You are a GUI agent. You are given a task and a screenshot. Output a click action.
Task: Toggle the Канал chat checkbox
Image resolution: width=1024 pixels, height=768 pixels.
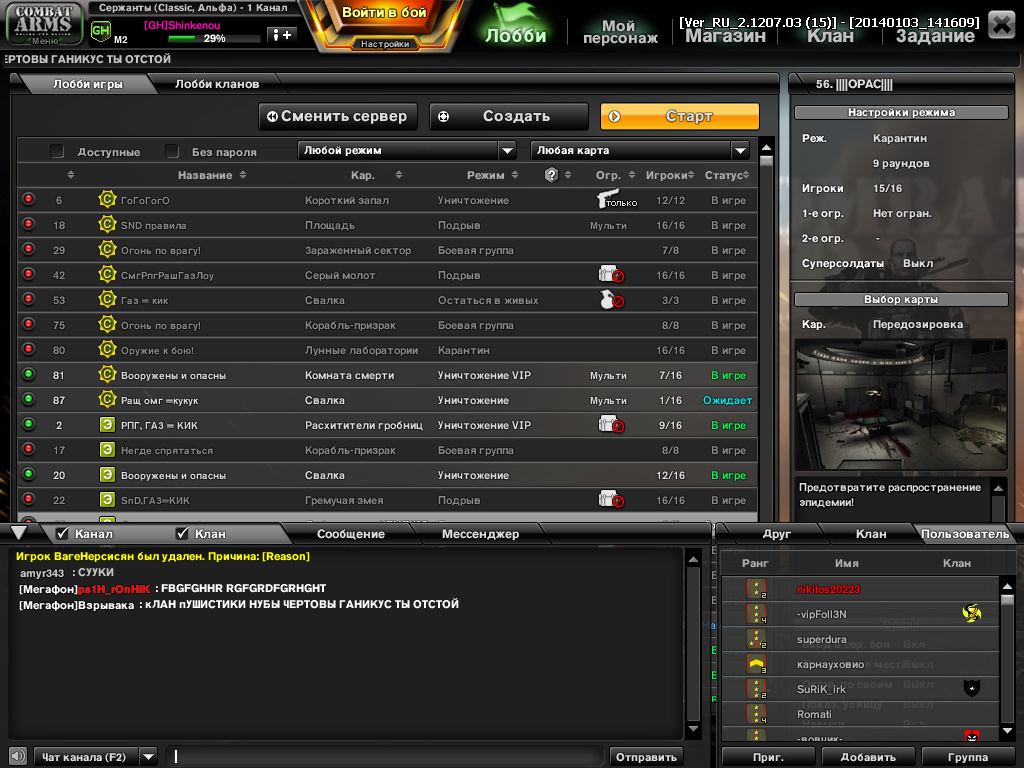click(63, 534)
